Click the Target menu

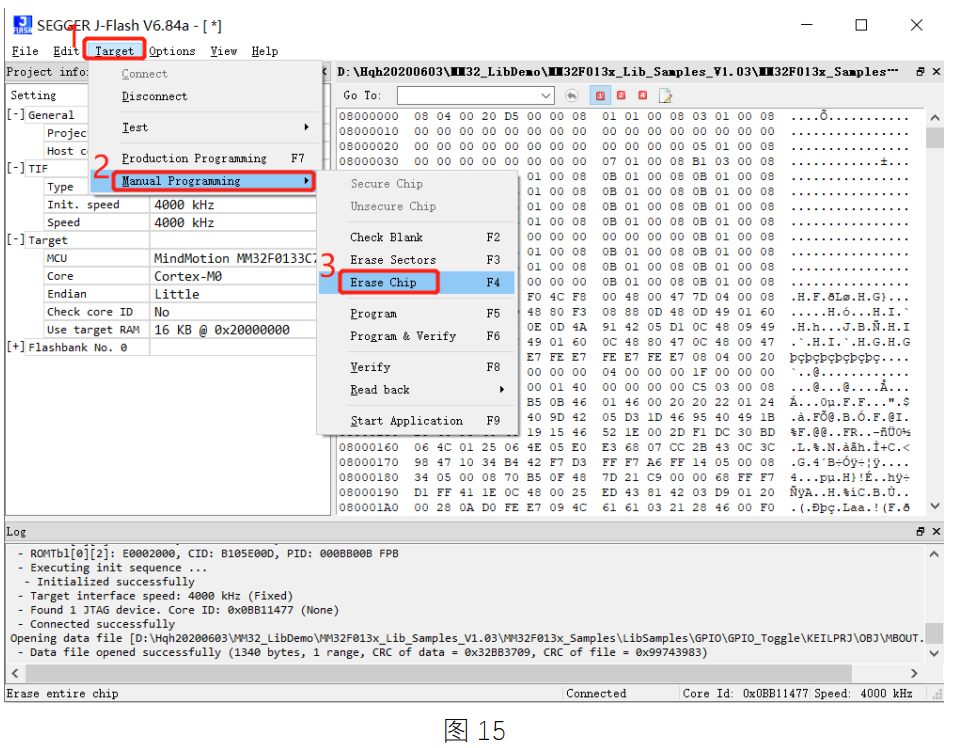click(114, 51)
